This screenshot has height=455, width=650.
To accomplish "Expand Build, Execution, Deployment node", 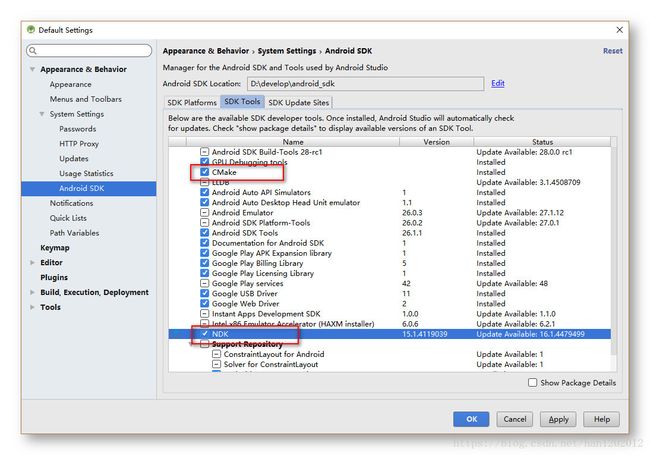I will pos(32,292).
